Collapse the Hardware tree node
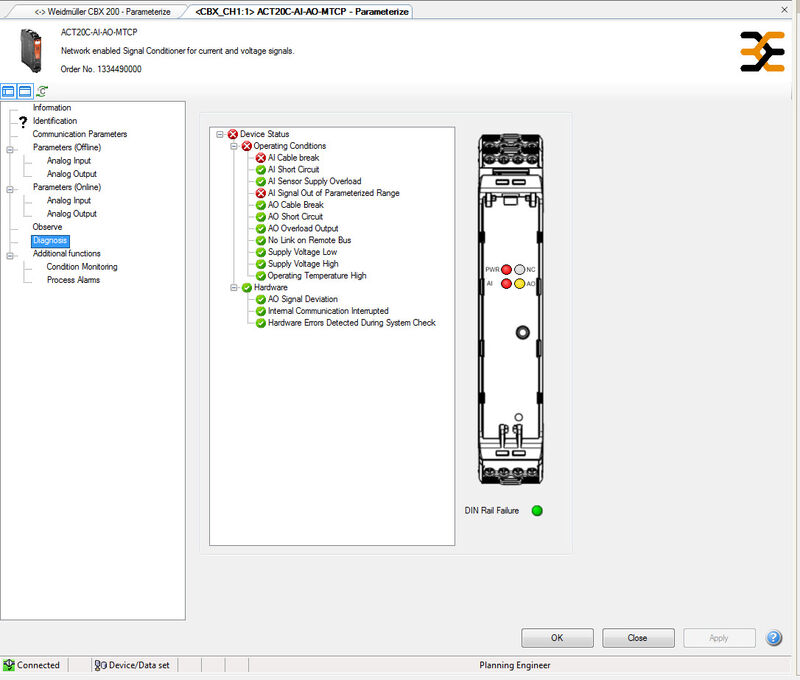Screen dimensions: 800x680 click(x=234, y=288)
